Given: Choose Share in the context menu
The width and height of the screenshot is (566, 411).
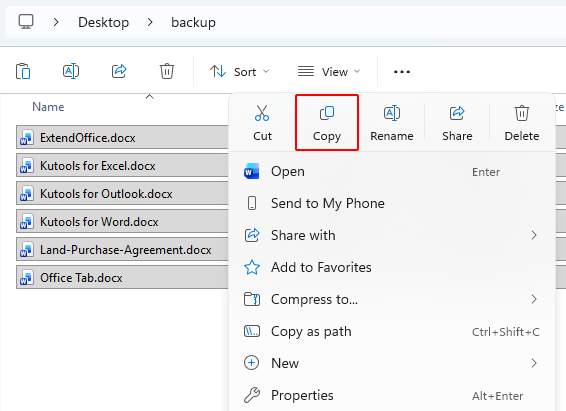Looking at the screenshot, I should pos(457,123).
